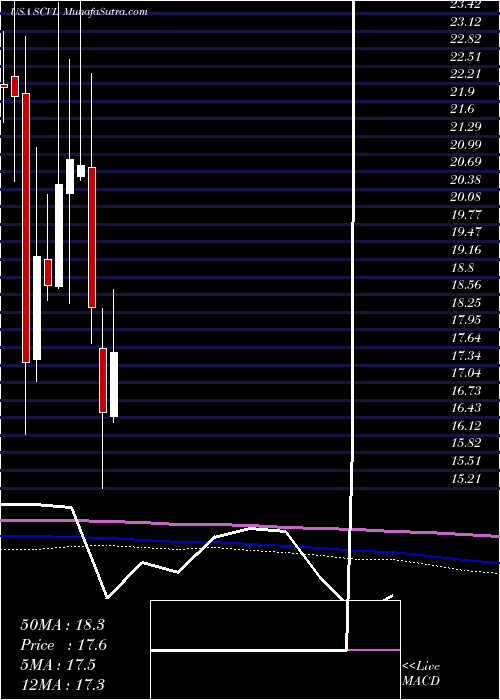Click the 19.77 price axis label

466,216
